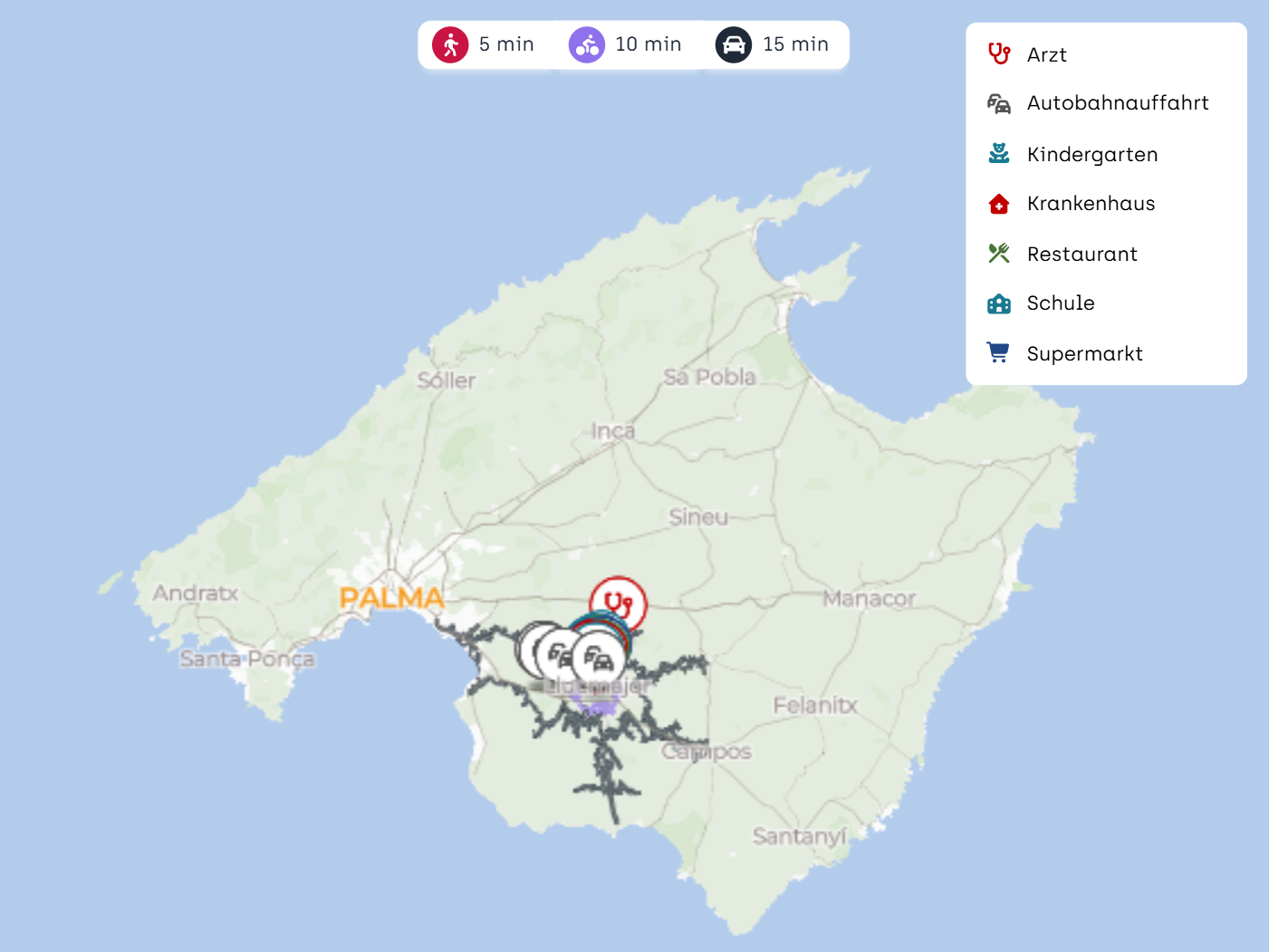Viewport: 1269px width, 952px height.
Task: Click the car 15 min icon
Action: (x=734, y=44)
